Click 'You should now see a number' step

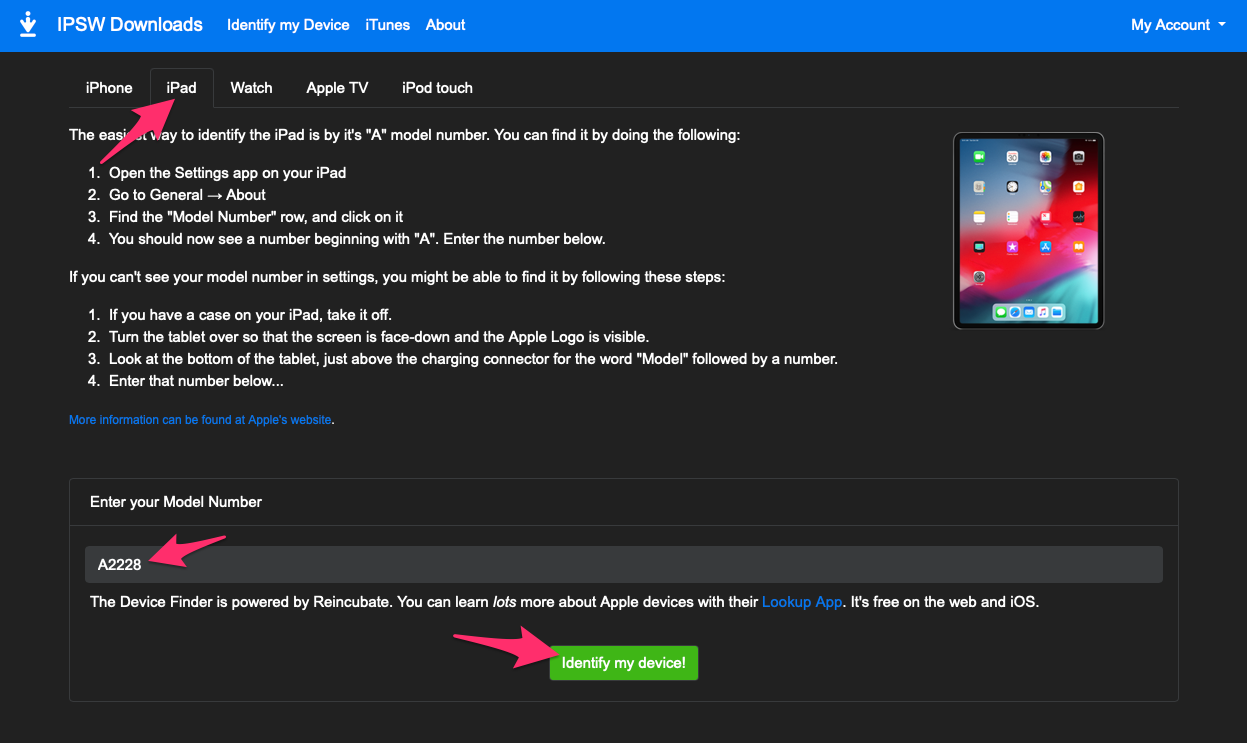point(357,239)
